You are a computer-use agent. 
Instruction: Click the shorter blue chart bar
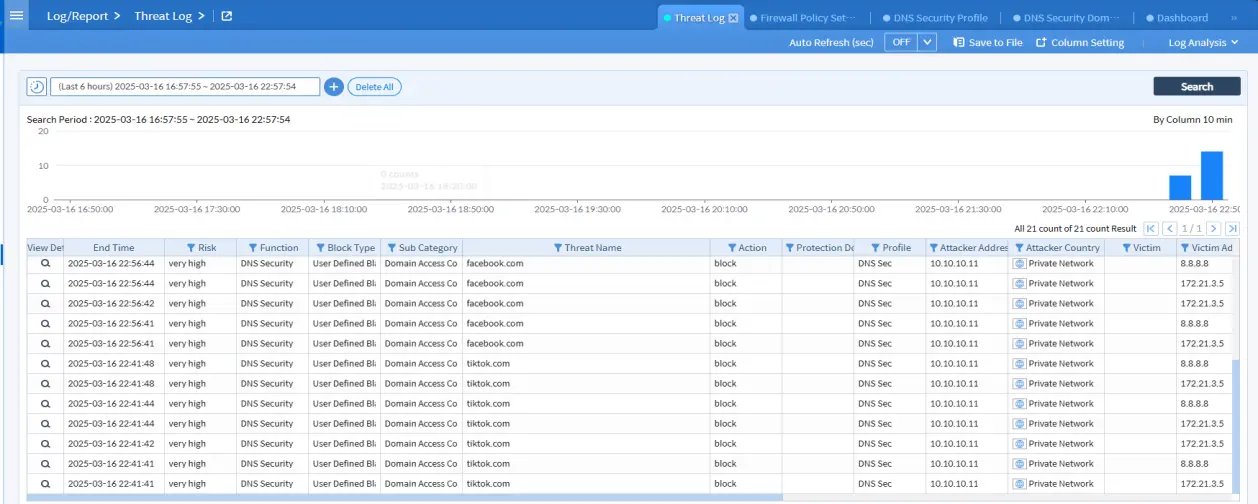(x=1180, y=188)
